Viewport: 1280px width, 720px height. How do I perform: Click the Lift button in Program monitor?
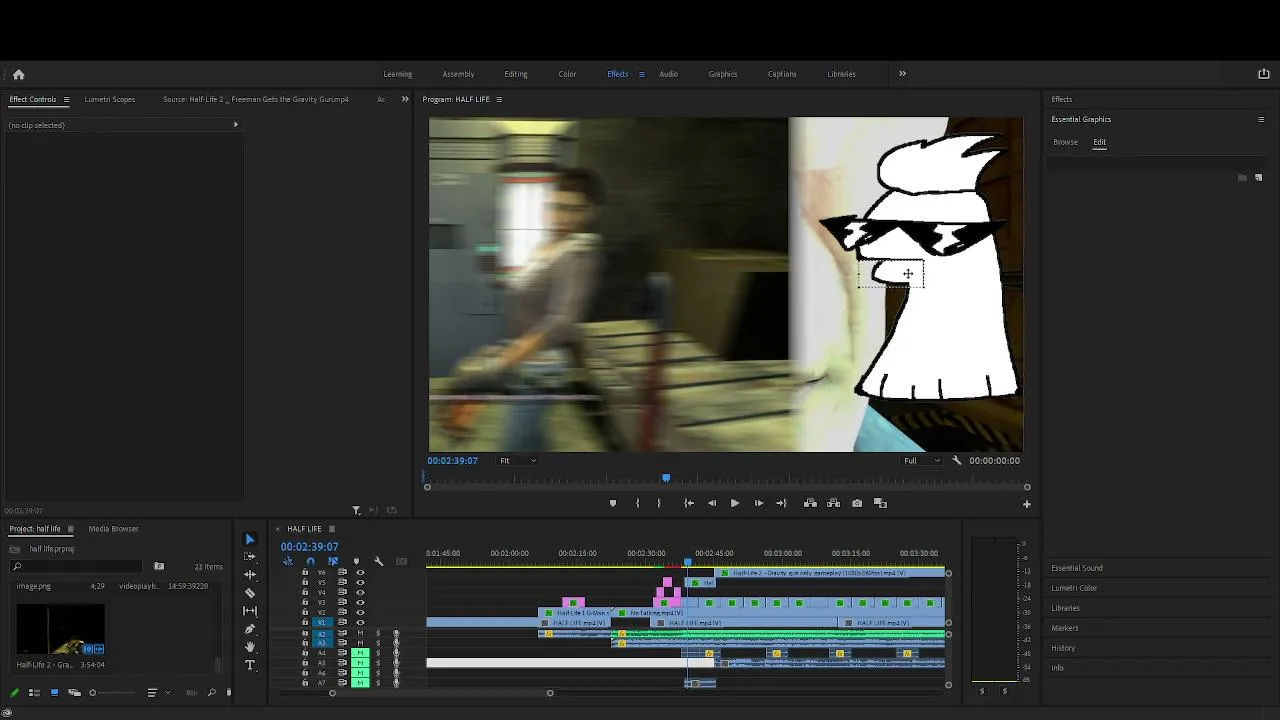coord(810,503)
